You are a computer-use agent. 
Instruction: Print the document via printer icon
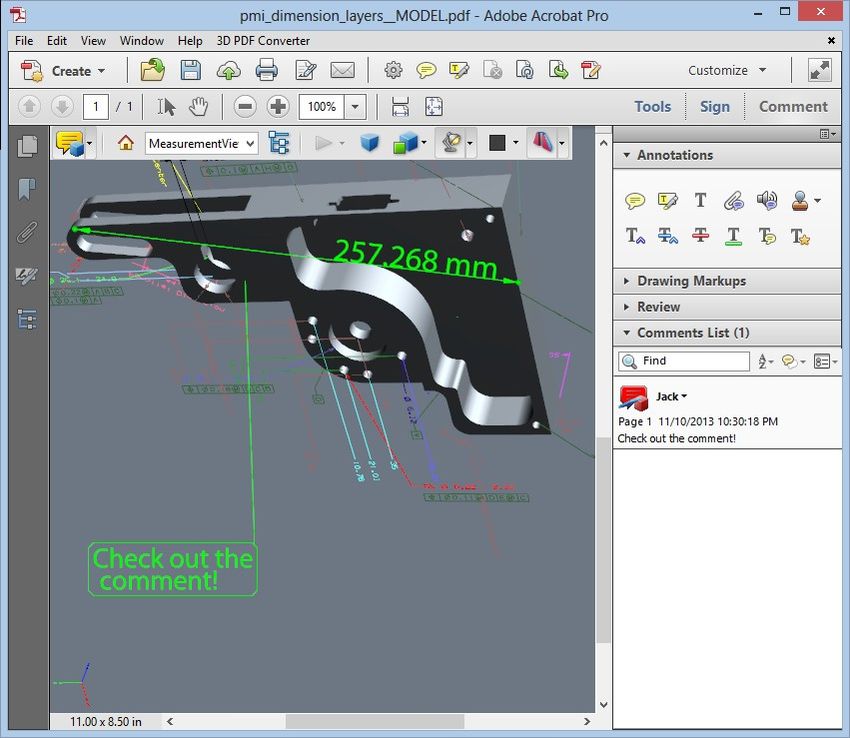[267, 70]
